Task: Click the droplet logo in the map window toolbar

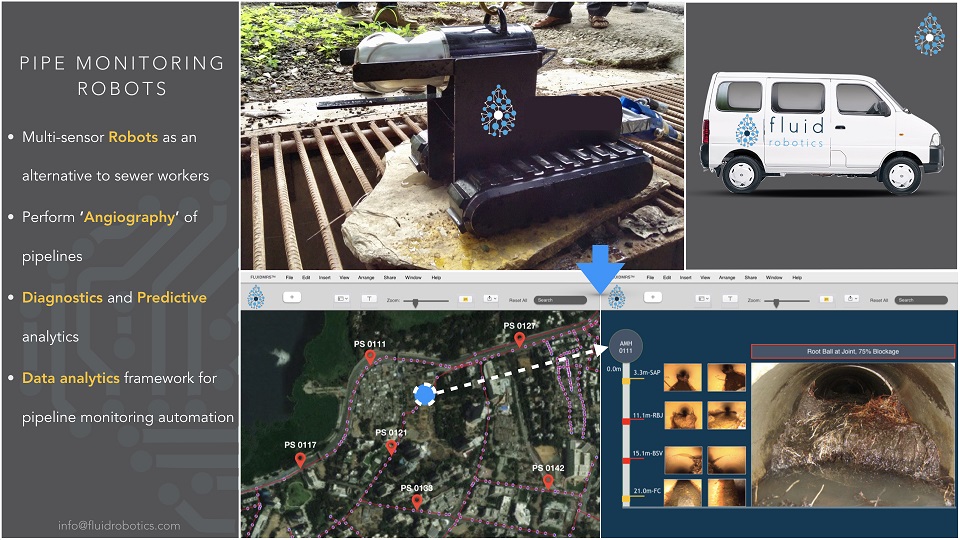Action: [x=255, y=298]
